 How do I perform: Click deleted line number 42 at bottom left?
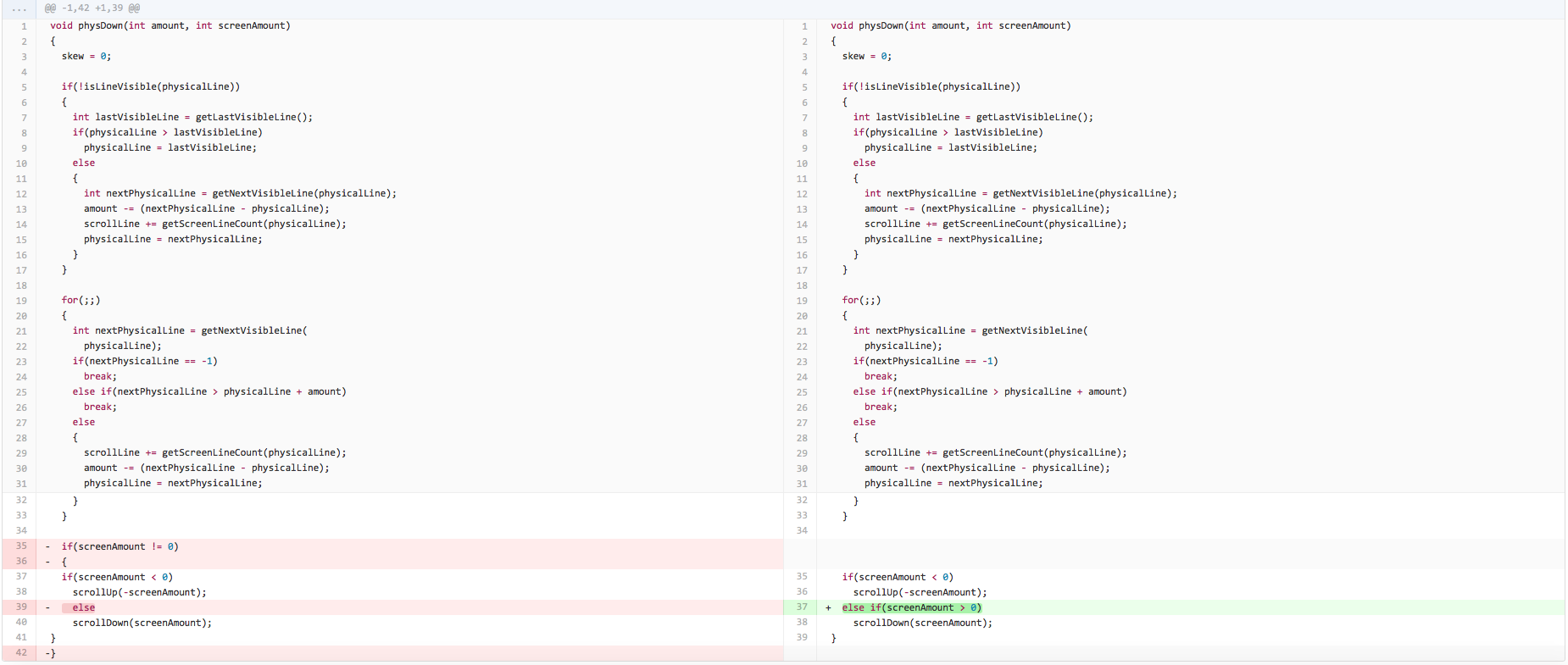click(21, 653)
